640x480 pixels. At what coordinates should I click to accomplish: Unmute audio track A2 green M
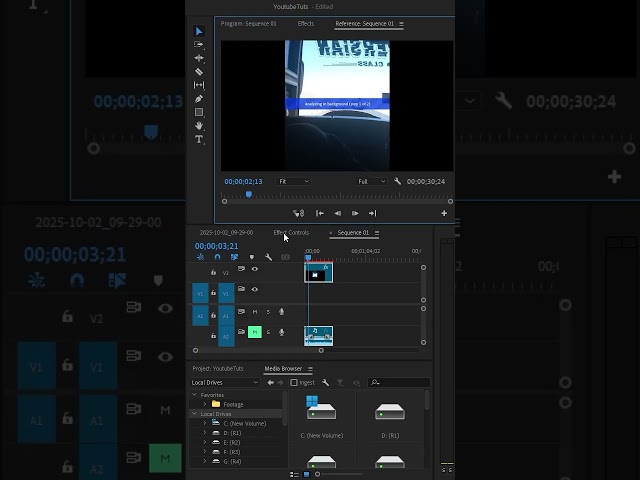click(x=255, y=332)
